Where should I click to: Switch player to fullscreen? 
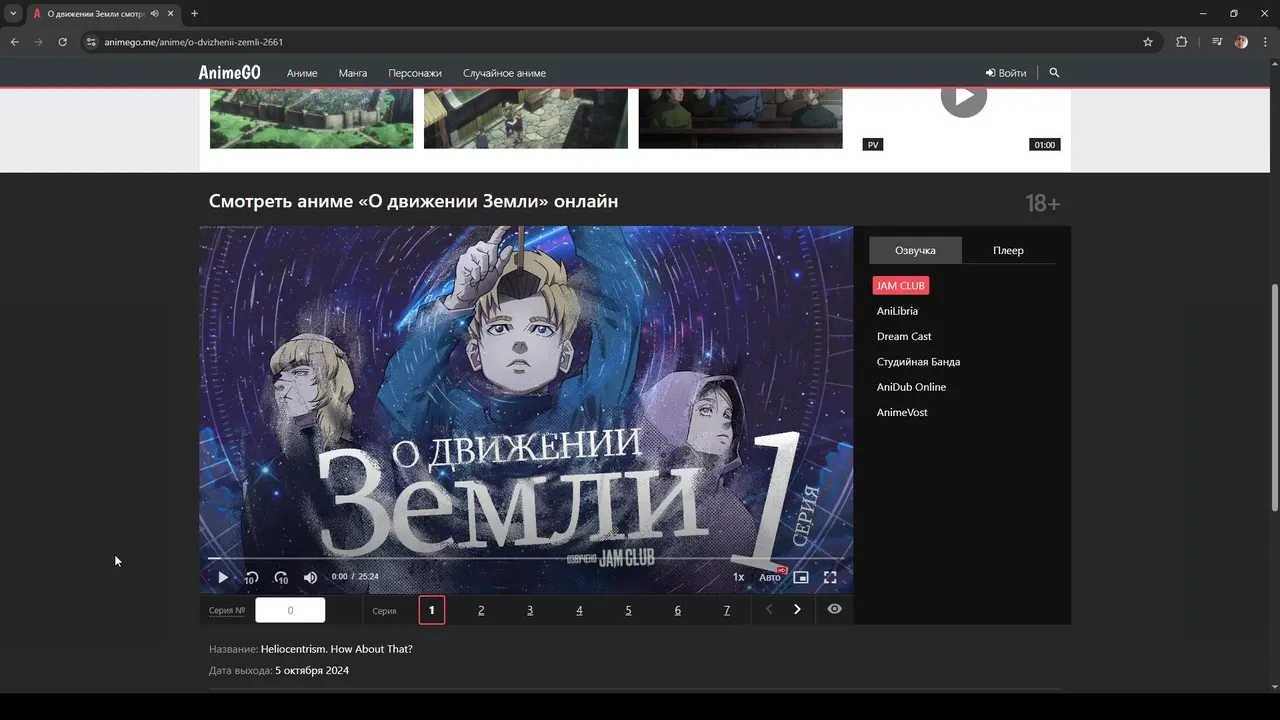(830, 577)
